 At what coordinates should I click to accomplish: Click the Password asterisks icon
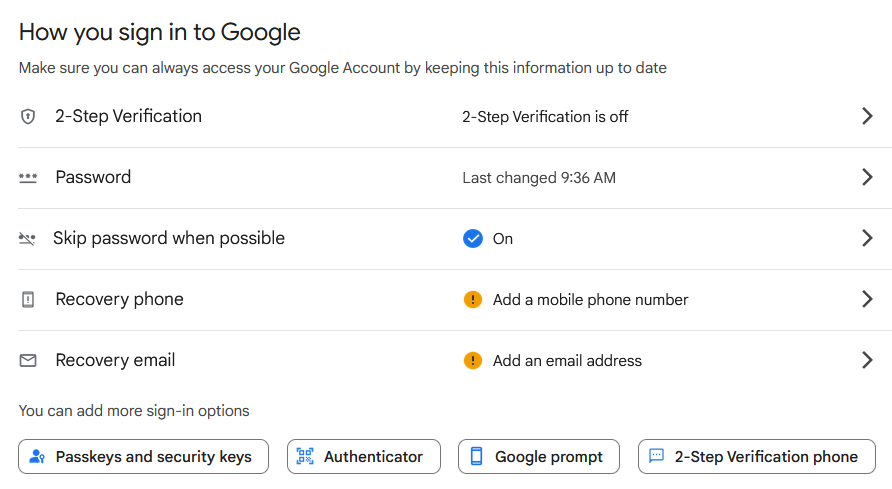(x=28, y=178)
